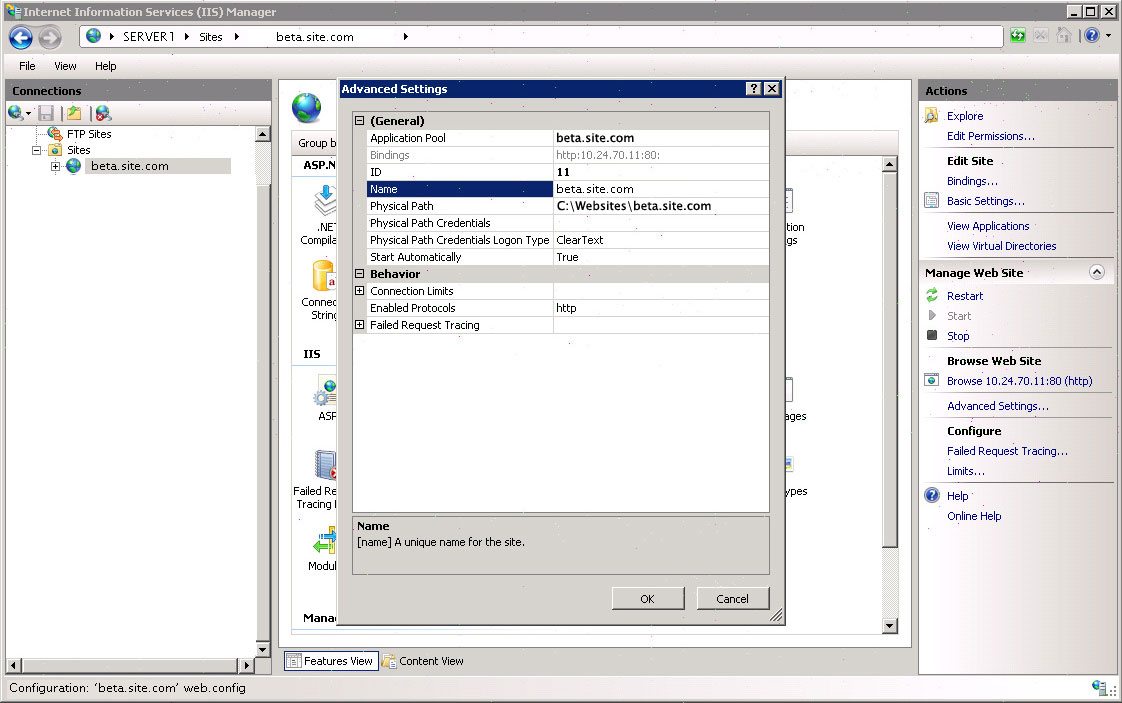This screenshot has width=1122, height=703.
Task: Click the Limits link under Configure
Action: pos(965,471)
